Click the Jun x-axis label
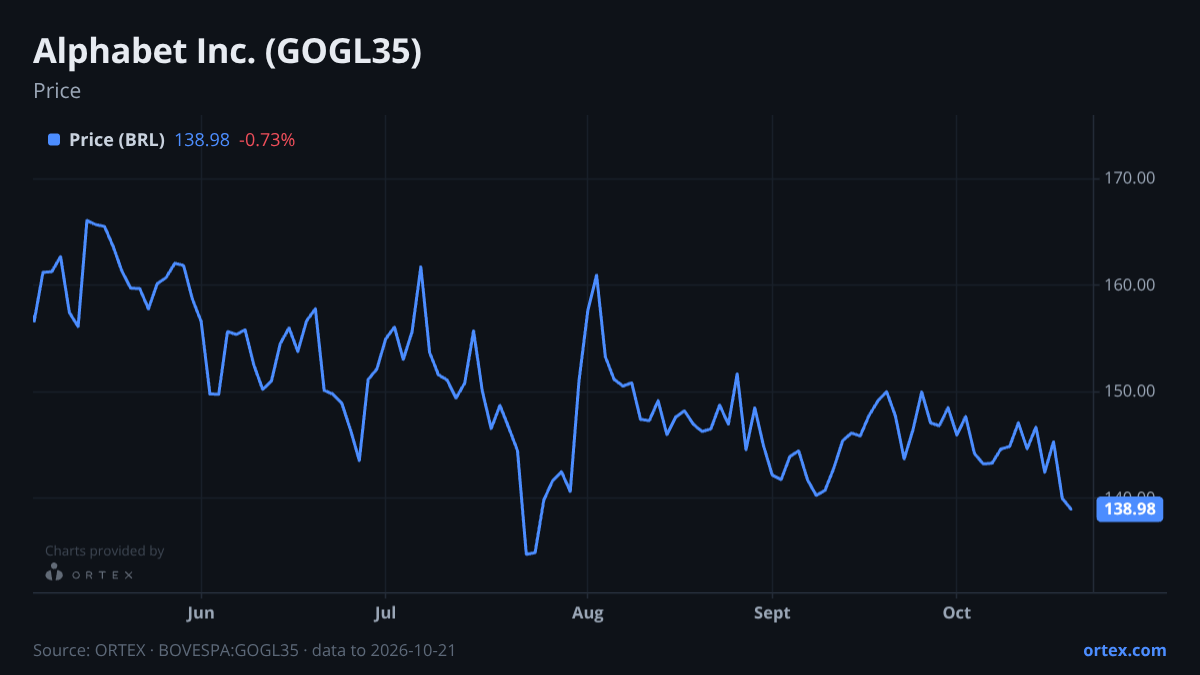Viewport: 1200px width, 675px height. (202, 613)
